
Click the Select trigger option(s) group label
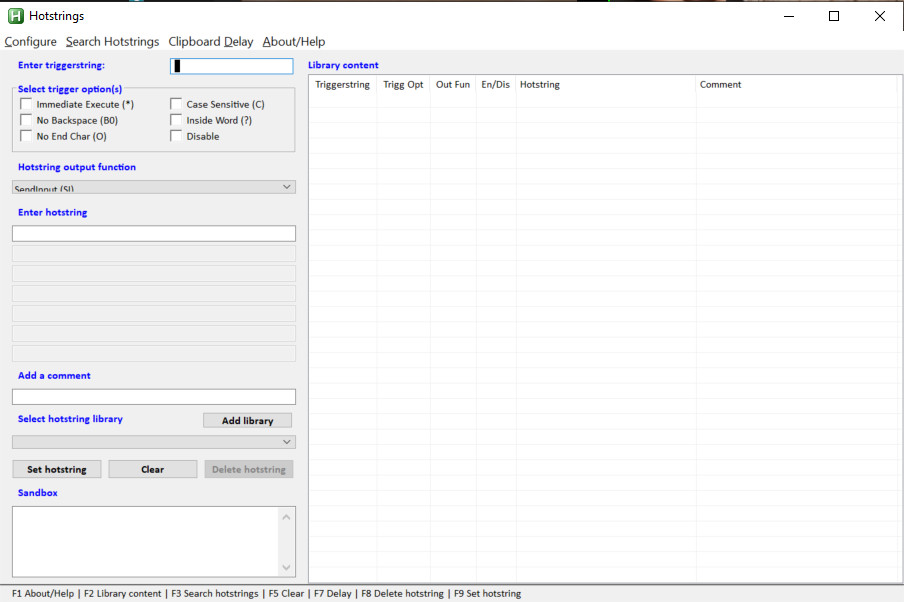[x=70, y=89]
